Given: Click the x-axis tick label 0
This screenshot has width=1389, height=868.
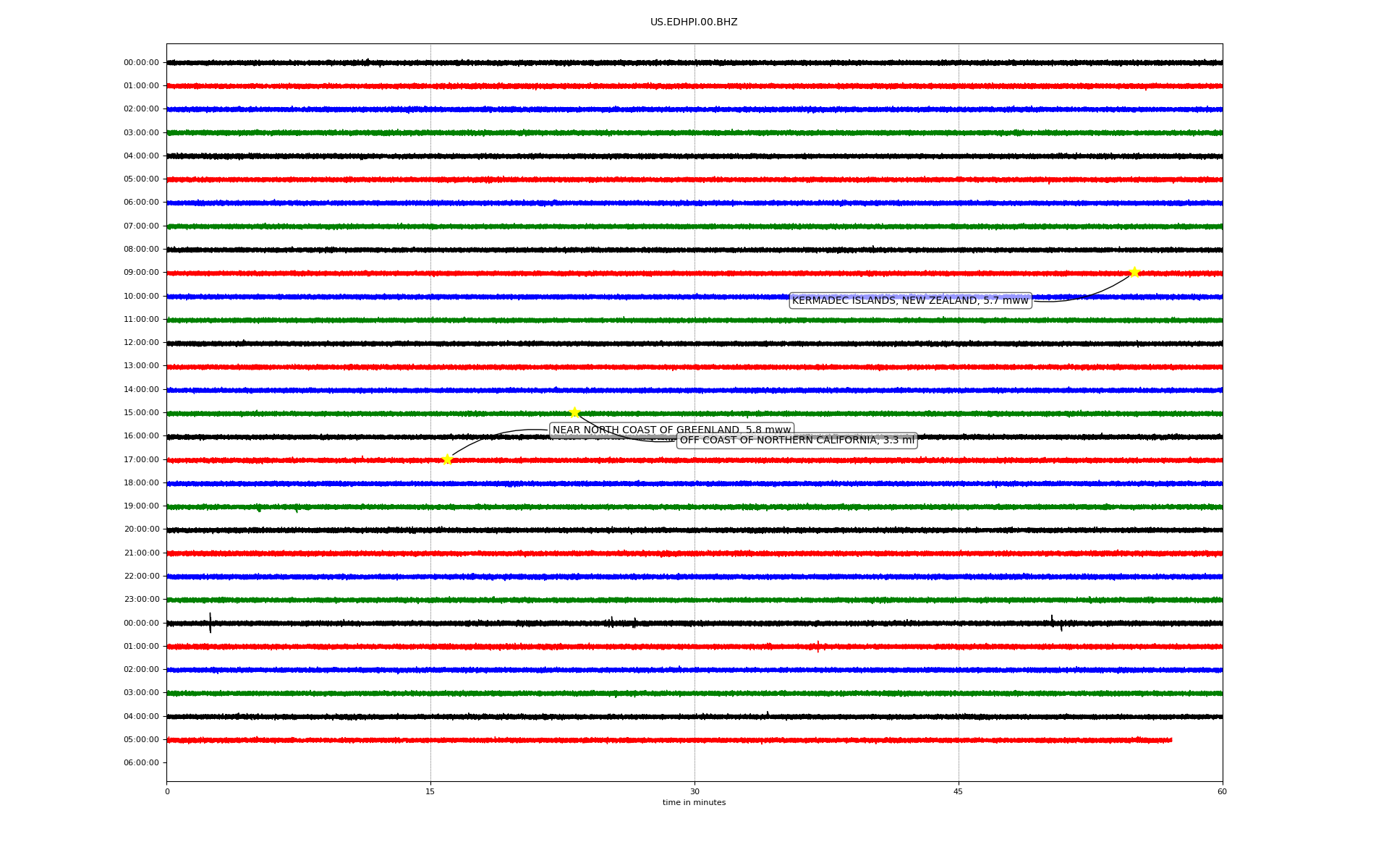Looking at the screenshot, I should [167, 792].
